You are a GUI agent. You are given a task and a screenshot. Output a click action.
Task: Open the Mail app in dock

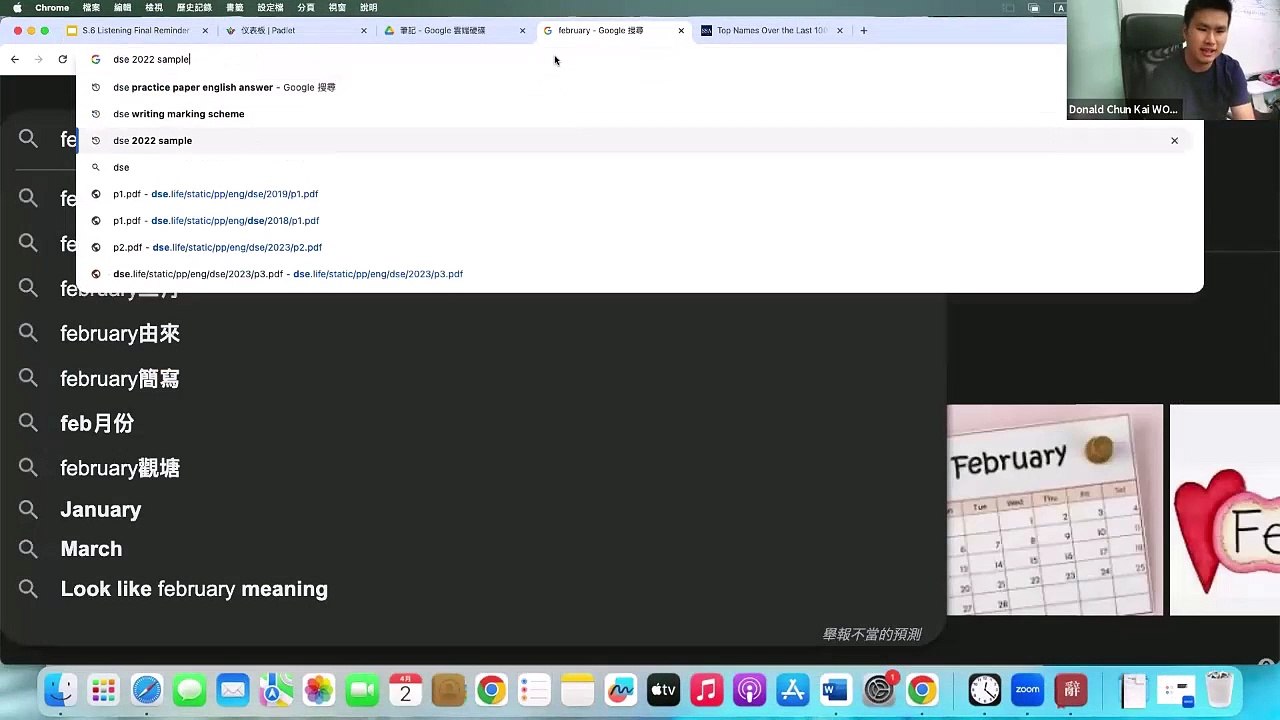[233, 690]
